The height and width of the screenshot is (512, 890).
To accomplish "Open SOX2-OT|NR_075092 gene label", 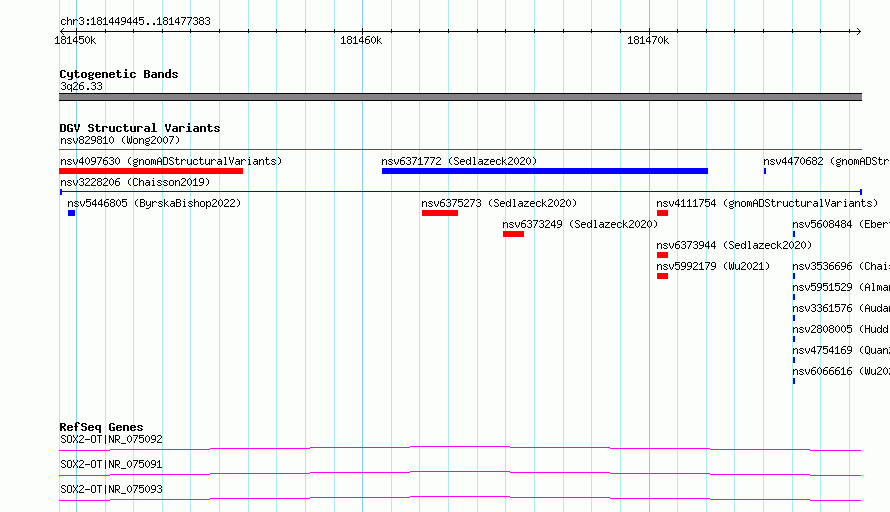I will pyautogui.click(x=111, y=439).
